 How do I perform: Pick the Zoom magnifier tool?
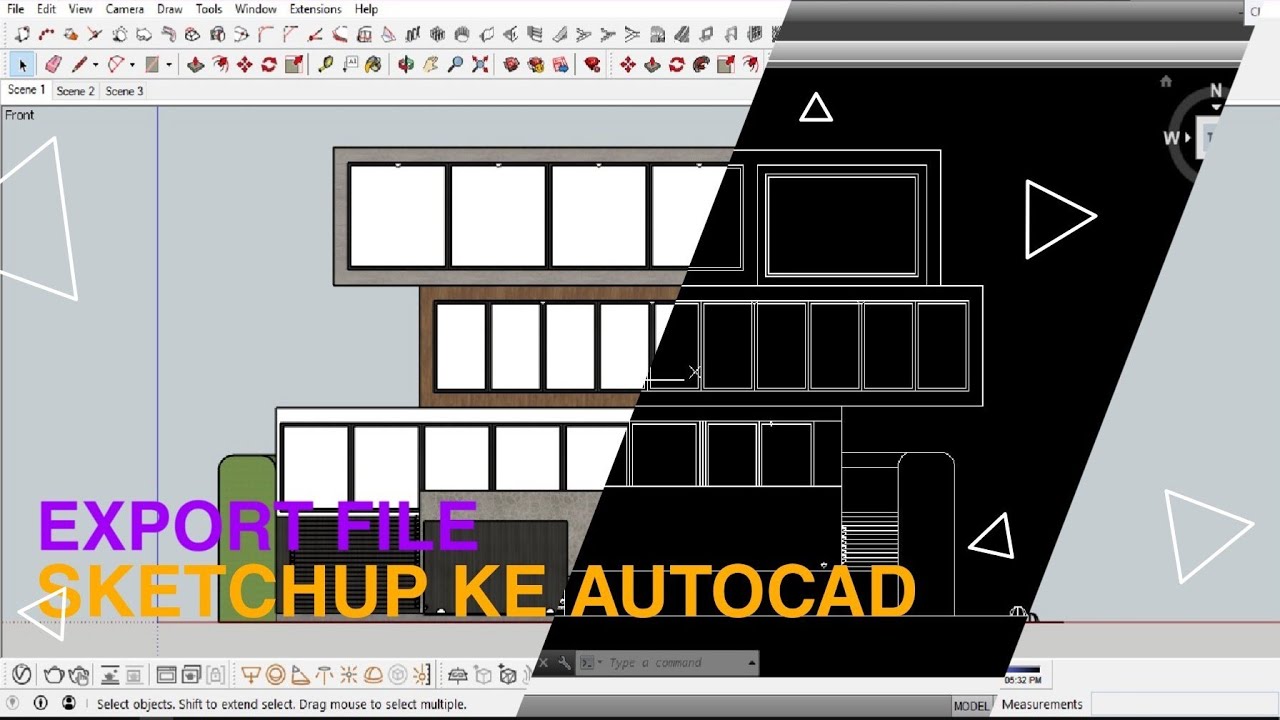click(455, 65)
